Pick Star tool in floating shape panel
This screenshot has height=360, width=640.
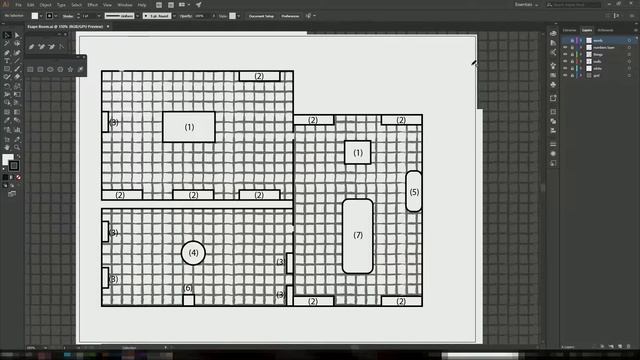70,69
